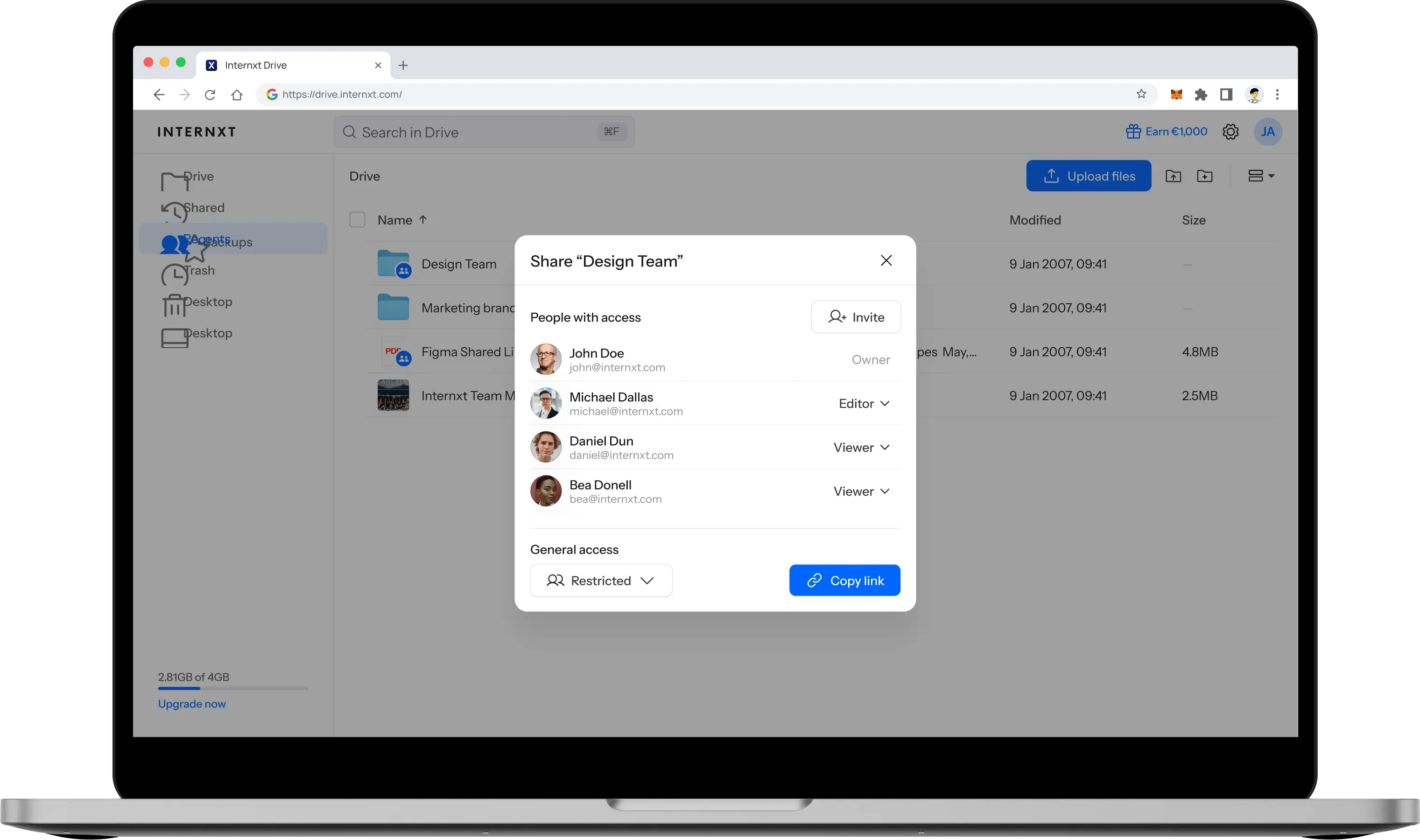Click the Upgrade now link
This screenshot has width=1420, height=840.
click(192, 704)
